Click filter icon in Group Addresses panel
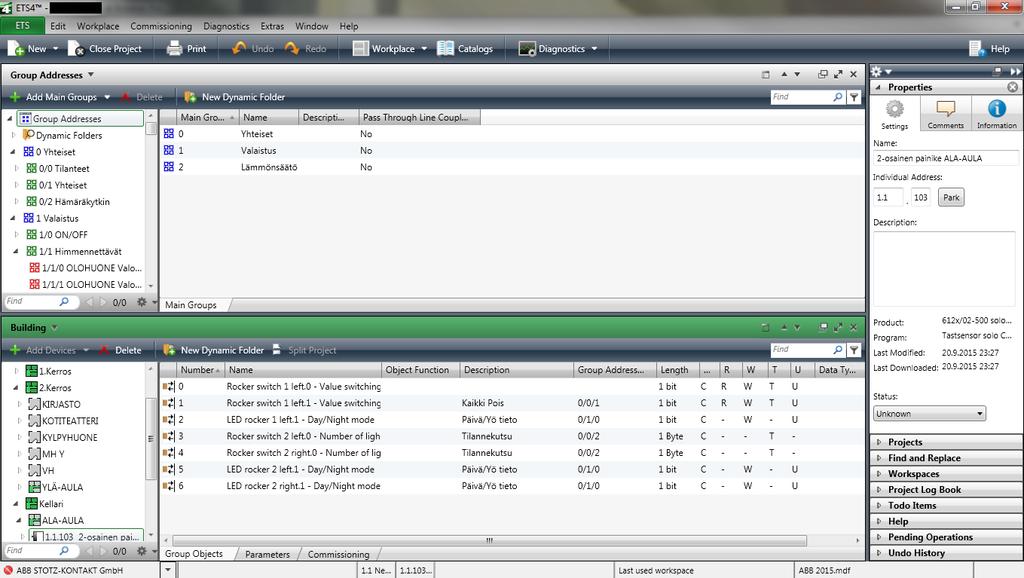This screenshot has width=1024, height=578. click(x=854, y=97)
